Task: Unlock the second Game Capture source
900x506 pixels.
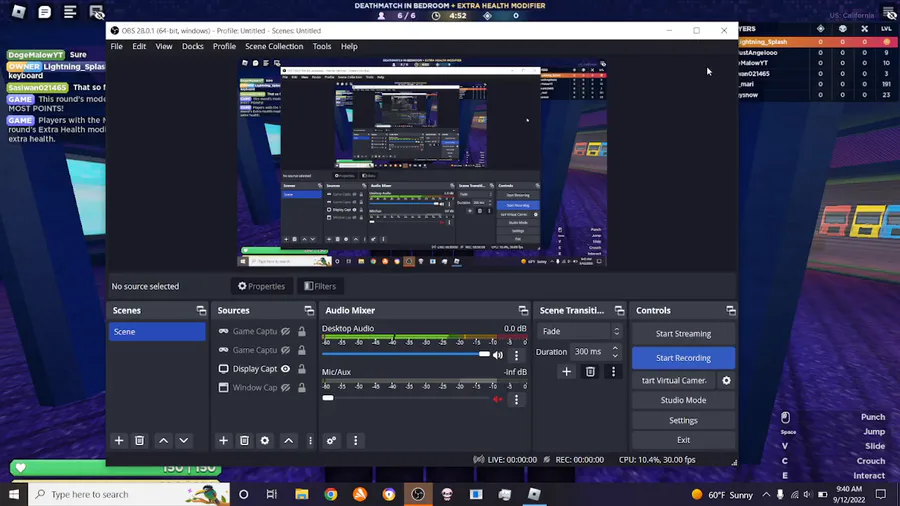Action: click(x=301, y=350)
